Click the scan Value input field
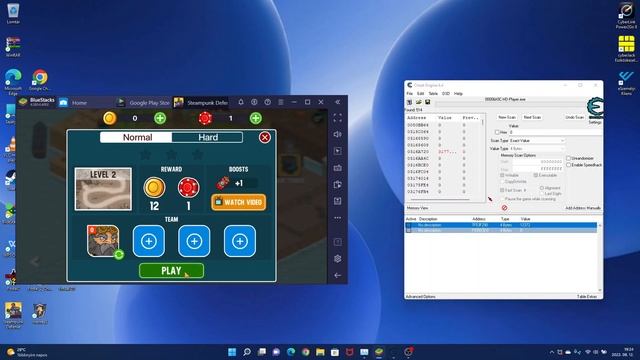The height and width of the screenshot is (360, 640). 555,132
